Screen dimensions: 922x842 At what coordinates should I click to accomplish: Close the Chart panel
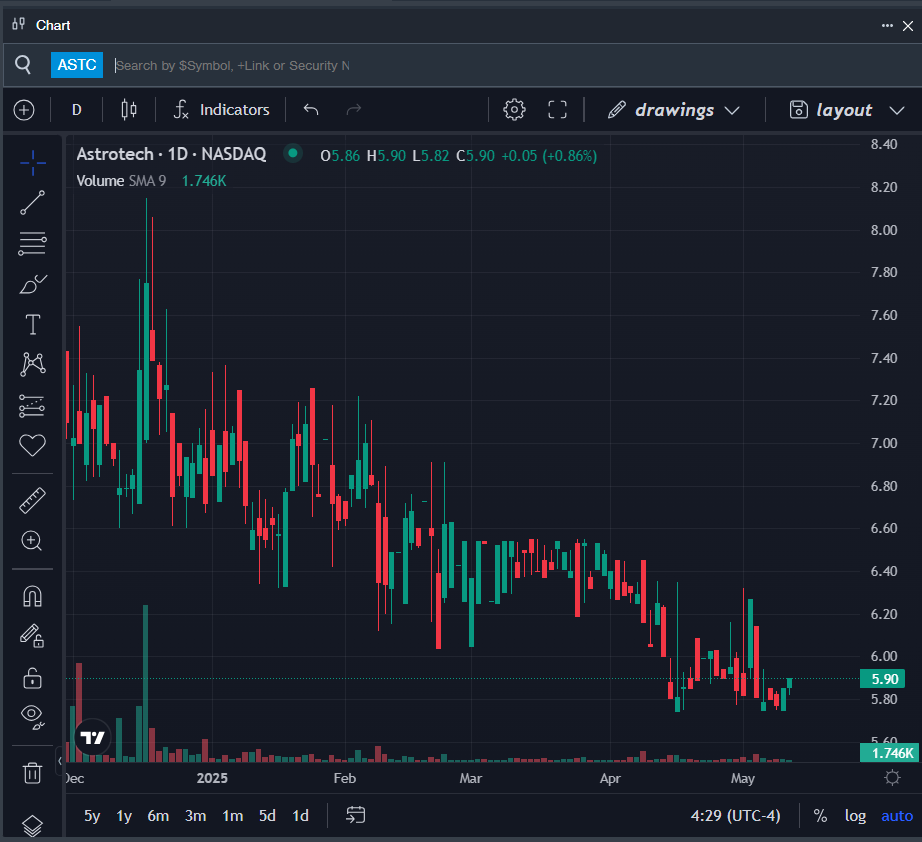(908, 26)
